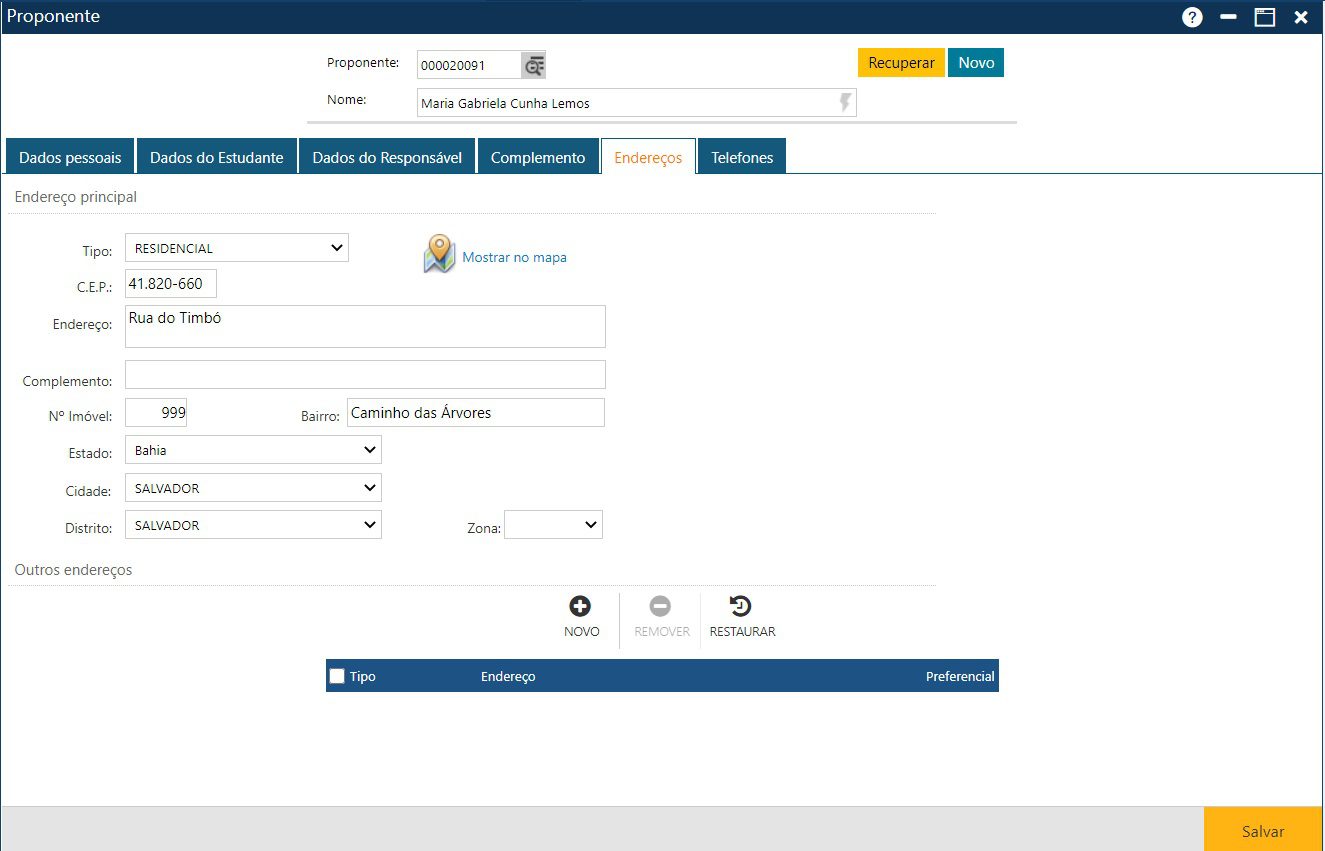Click into the Complemento input field
This screenshot has height=851, width=1325.
[x=365, y=375]
